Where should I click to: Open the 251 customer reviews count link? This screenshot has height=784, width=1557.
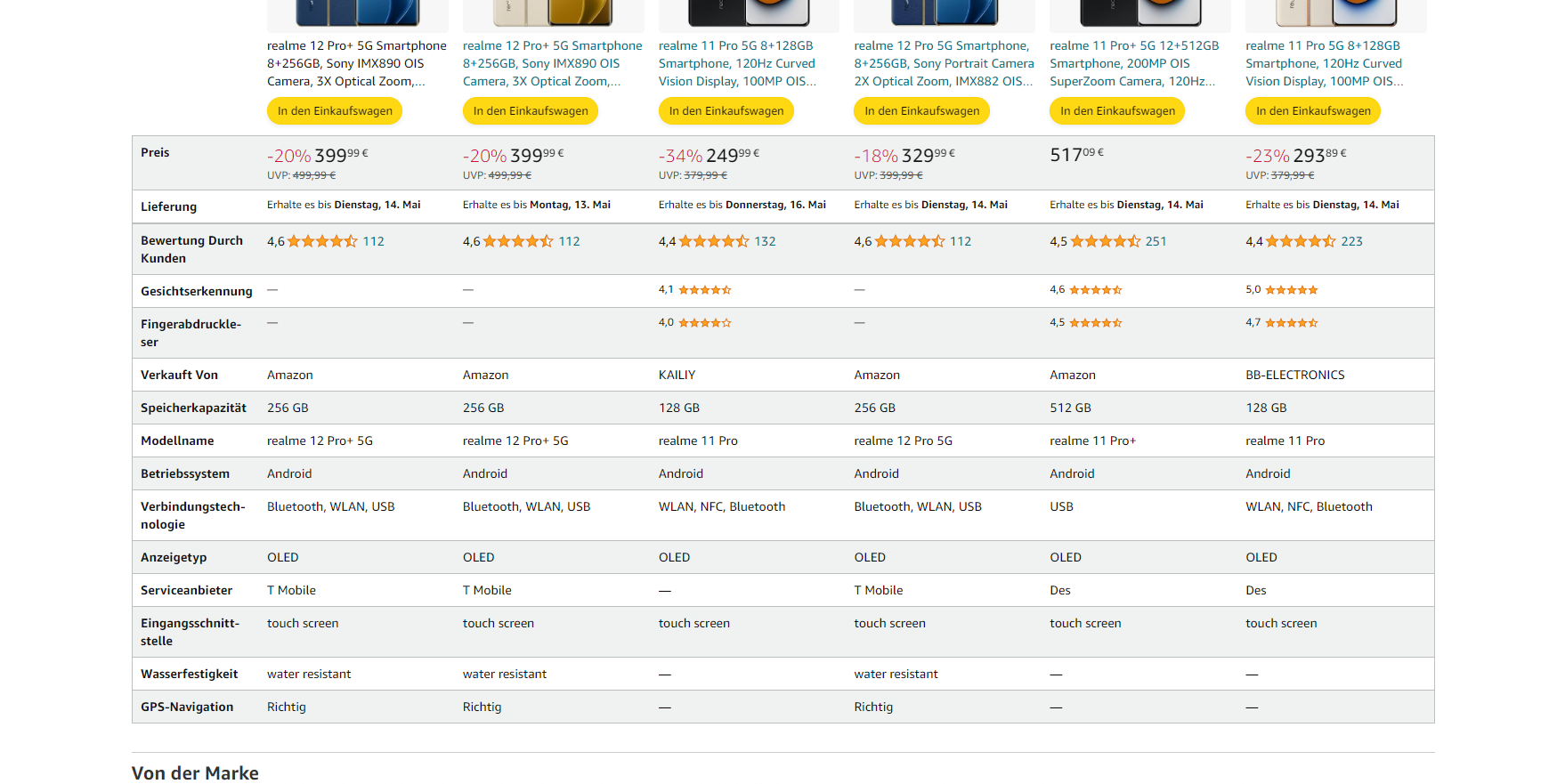(1156, 241)
